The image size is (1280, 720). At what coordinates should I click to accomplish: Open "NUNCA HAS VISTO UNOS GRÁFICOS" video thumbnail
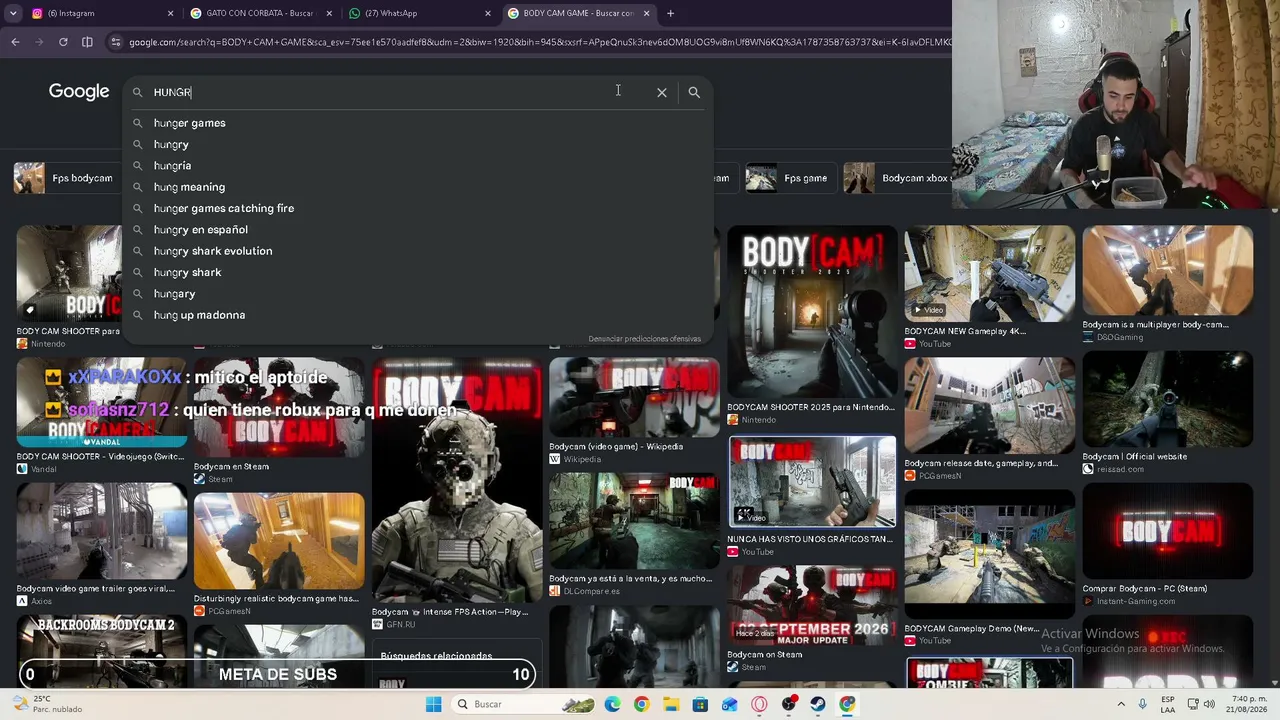pos(812,482)
